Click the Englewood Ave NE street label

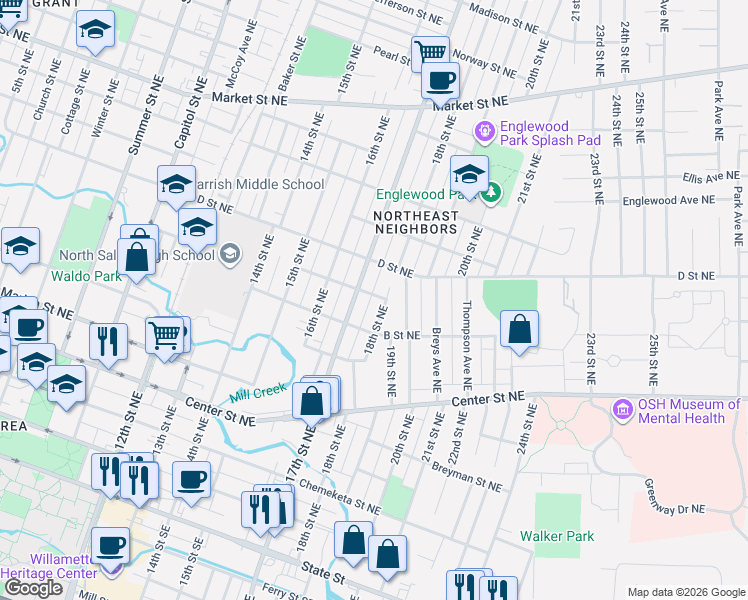pyautogui.click(x=669, y=200)
